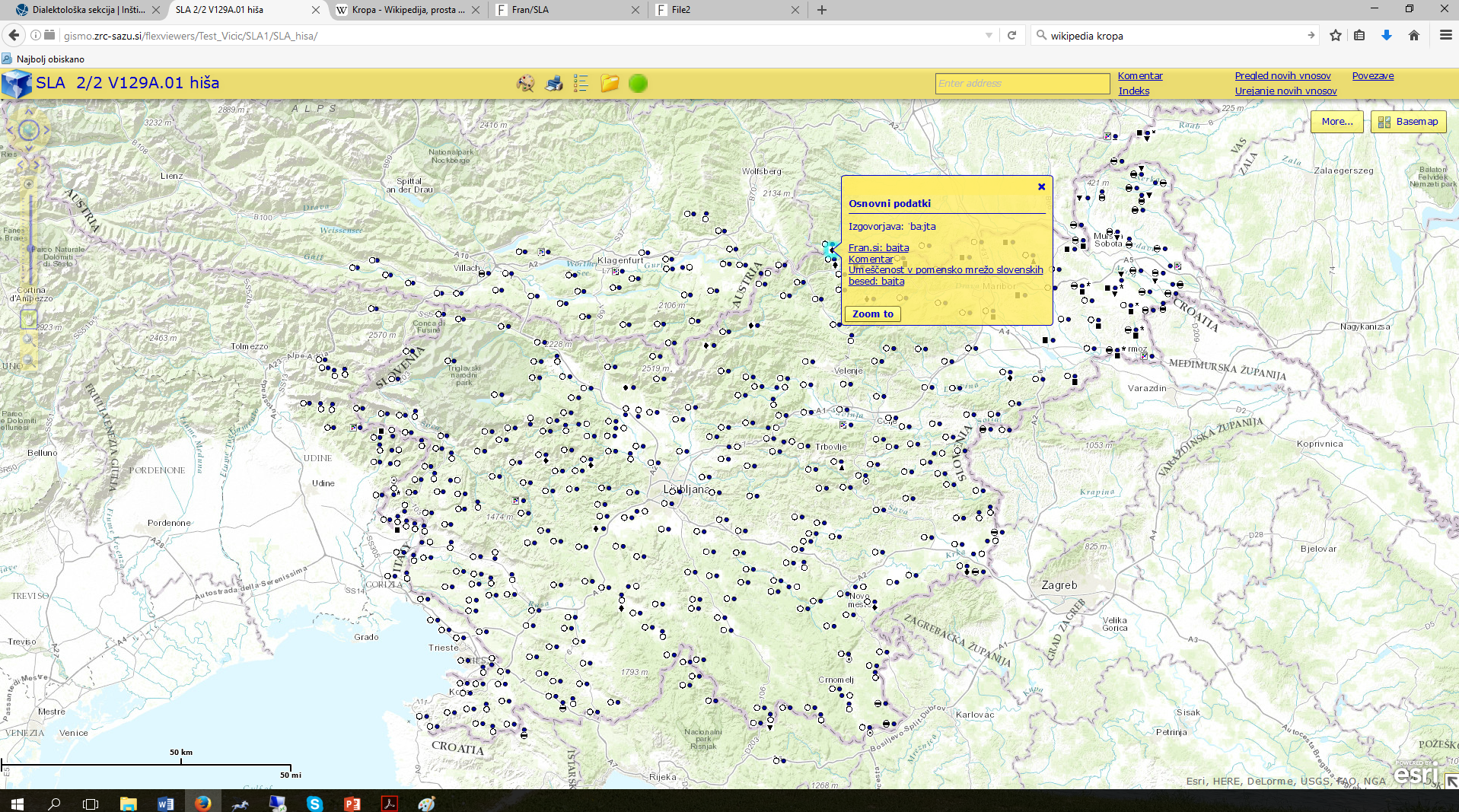Switch to the File2 tab
The height and width of the screenshot is (812, 1459).
coord(727,10)
